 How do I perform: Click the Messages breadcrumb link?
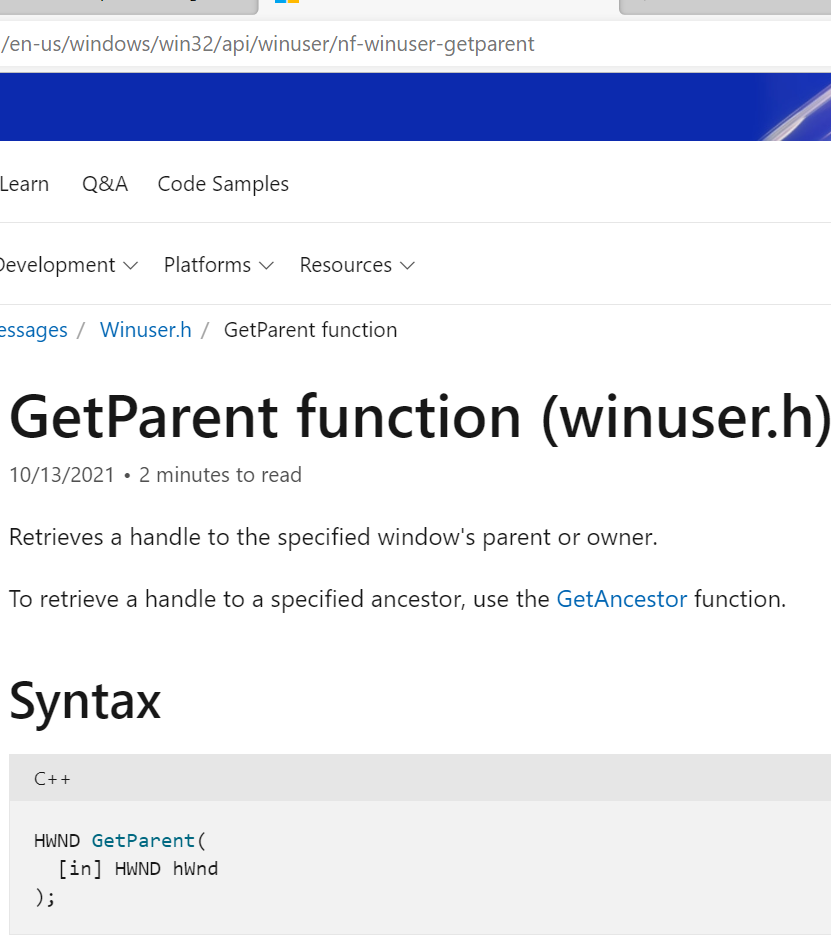click(33, 330)
